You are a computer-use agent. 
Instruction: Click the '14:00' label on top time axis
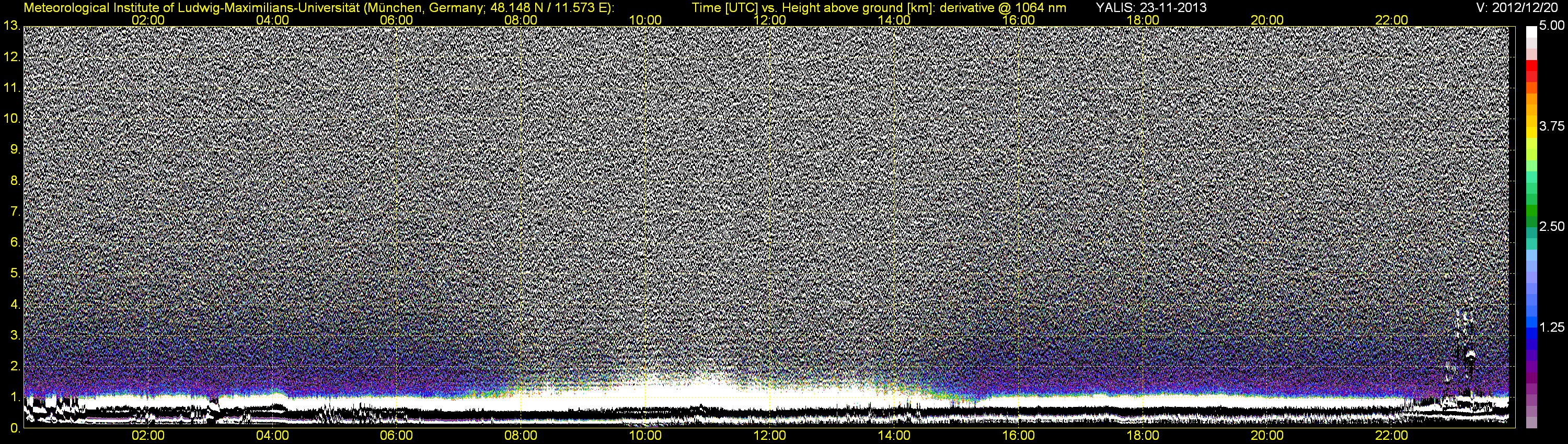point(895,20)
